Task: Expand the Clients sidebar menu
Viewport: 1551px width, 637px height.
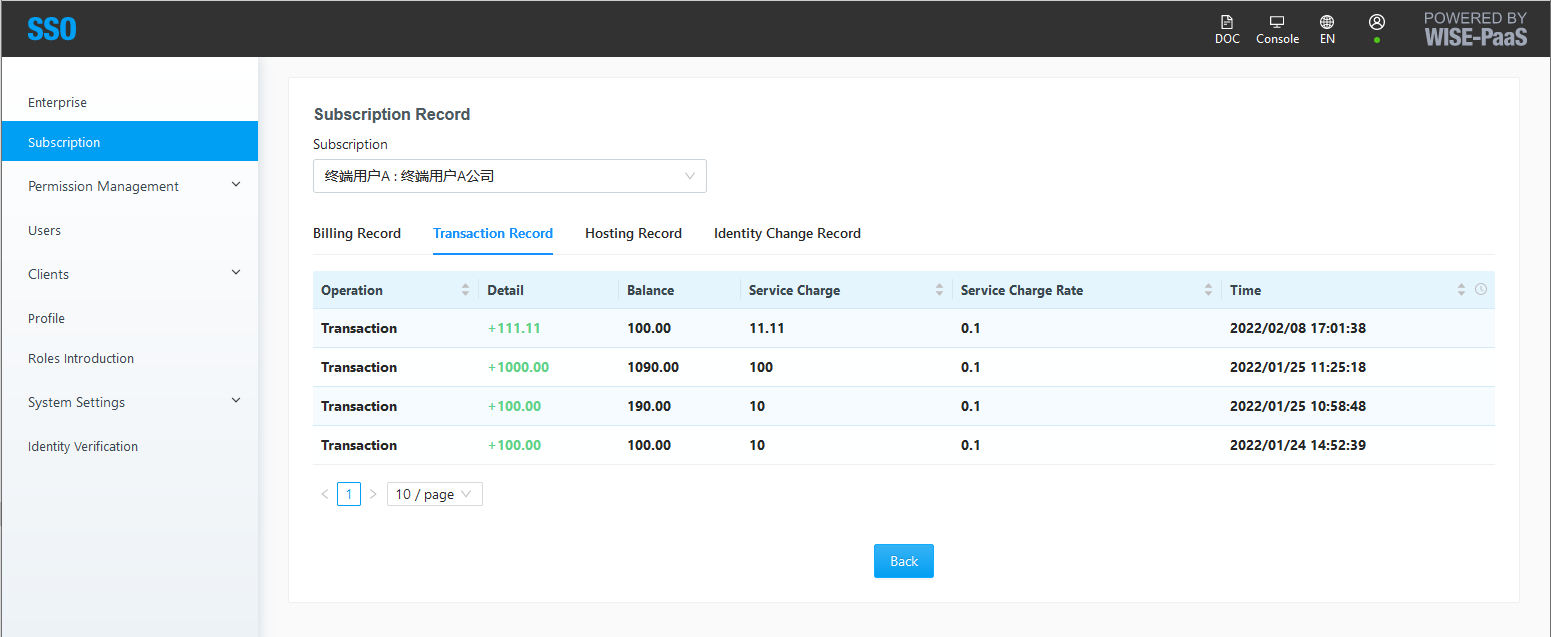Action: click(x=130, y=274)
